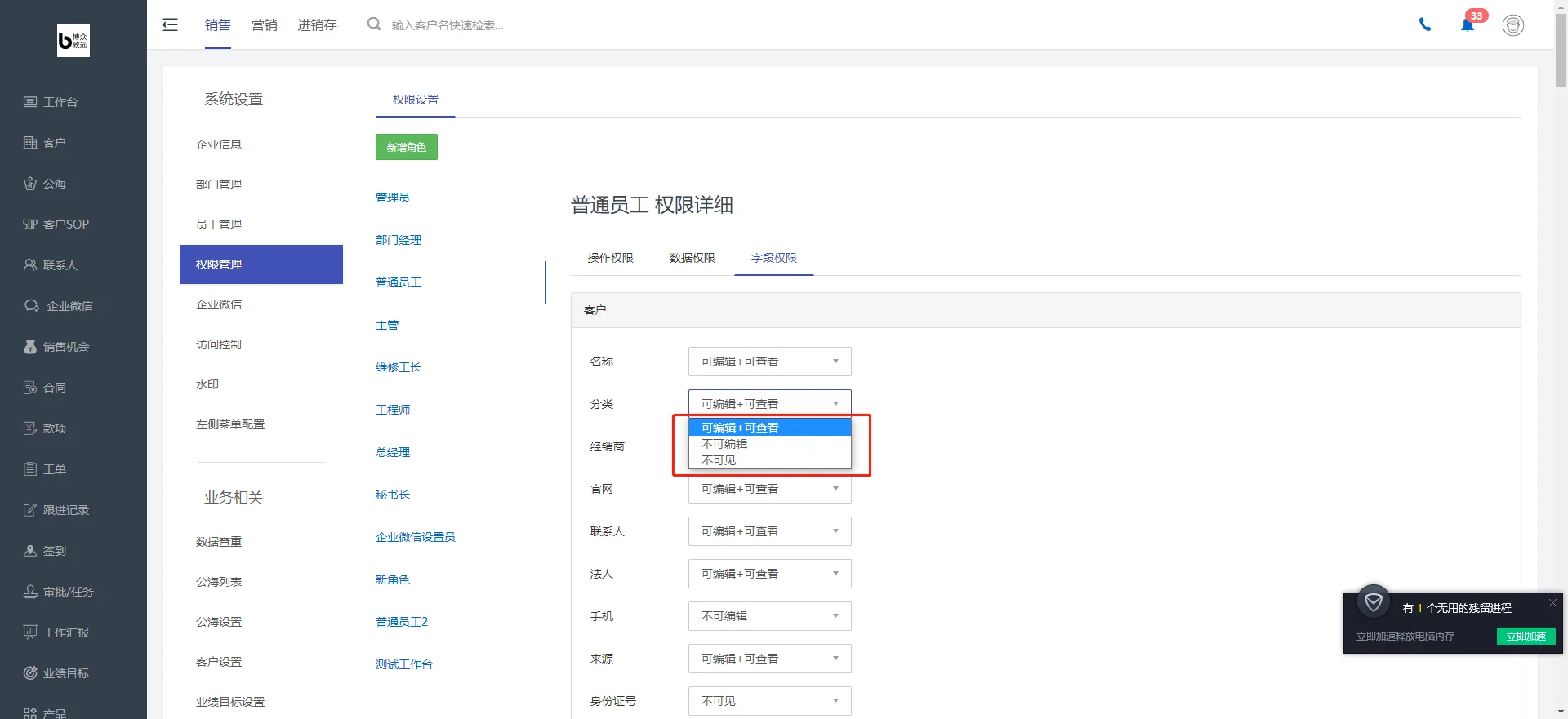Click the shield icon on the popup
This screenshot has height=719, width=1568.
1374,602
